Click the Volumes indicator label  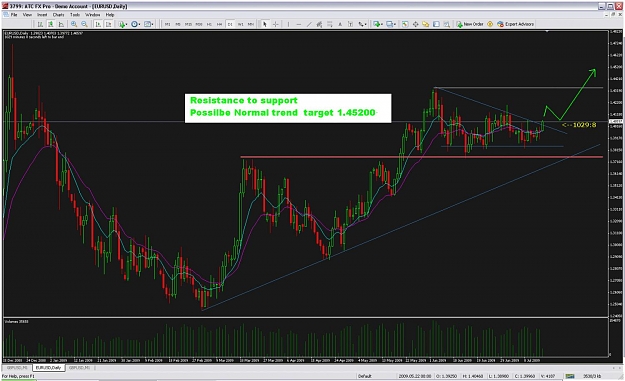16,321
